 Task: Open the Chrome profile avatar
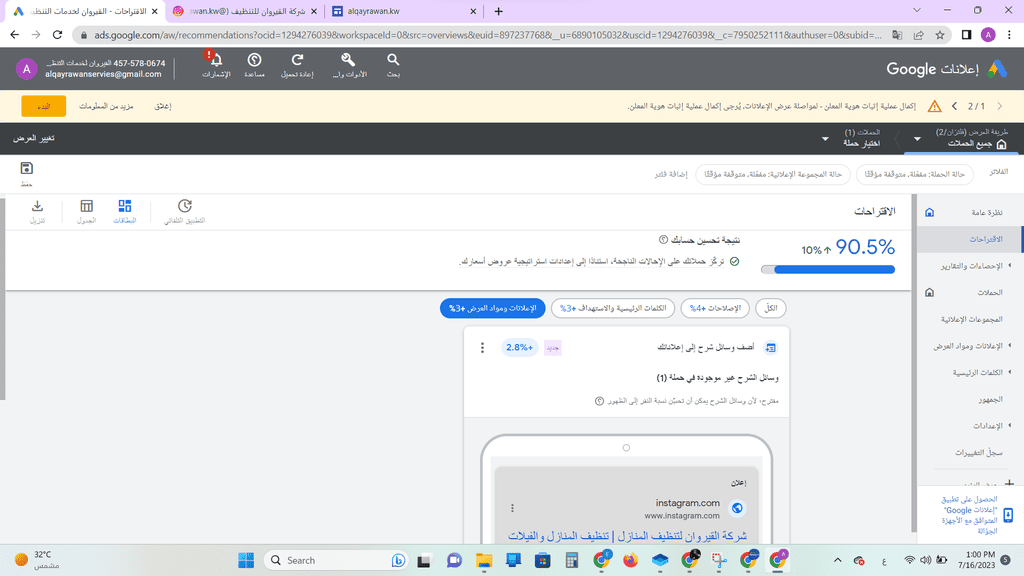pos(988,35)
